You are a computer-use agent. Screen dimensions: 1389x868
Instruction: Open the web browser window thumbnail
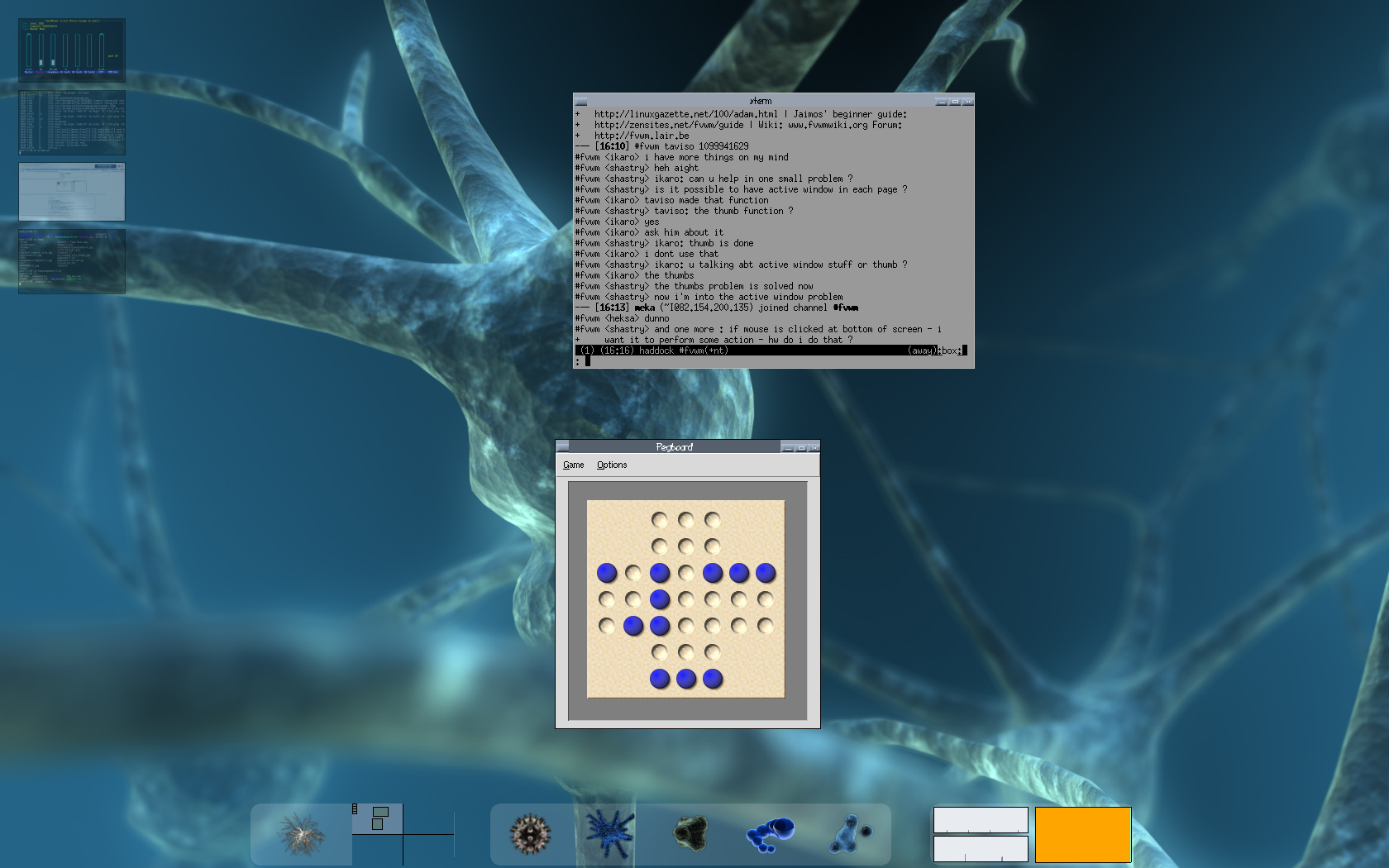[72, 192]
